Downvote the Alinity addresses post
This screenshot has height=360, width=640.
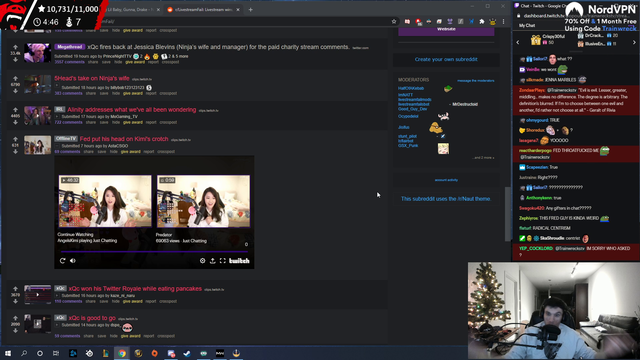point(16,122)
